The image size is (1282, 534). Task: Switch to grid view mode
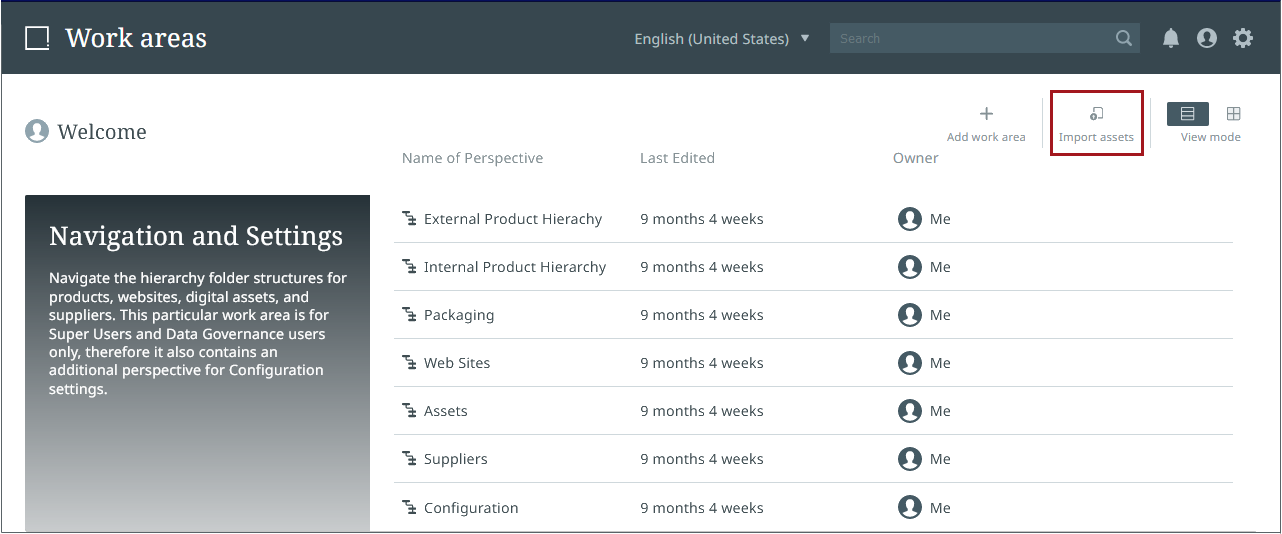(x=1234, y=114)
